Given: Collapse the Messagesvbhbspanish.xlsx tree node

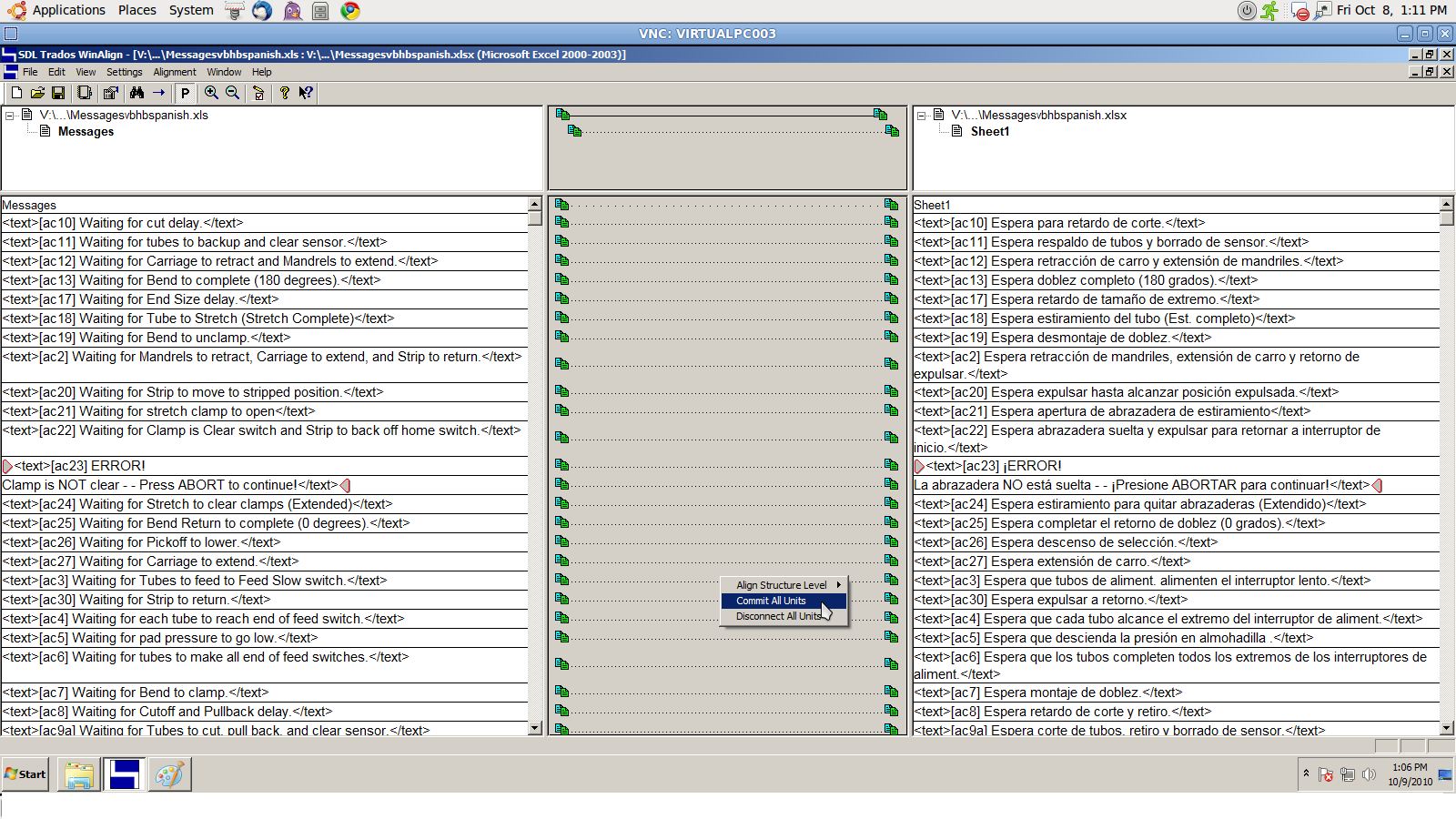Looking at the screenshot, I should point(922,116).
